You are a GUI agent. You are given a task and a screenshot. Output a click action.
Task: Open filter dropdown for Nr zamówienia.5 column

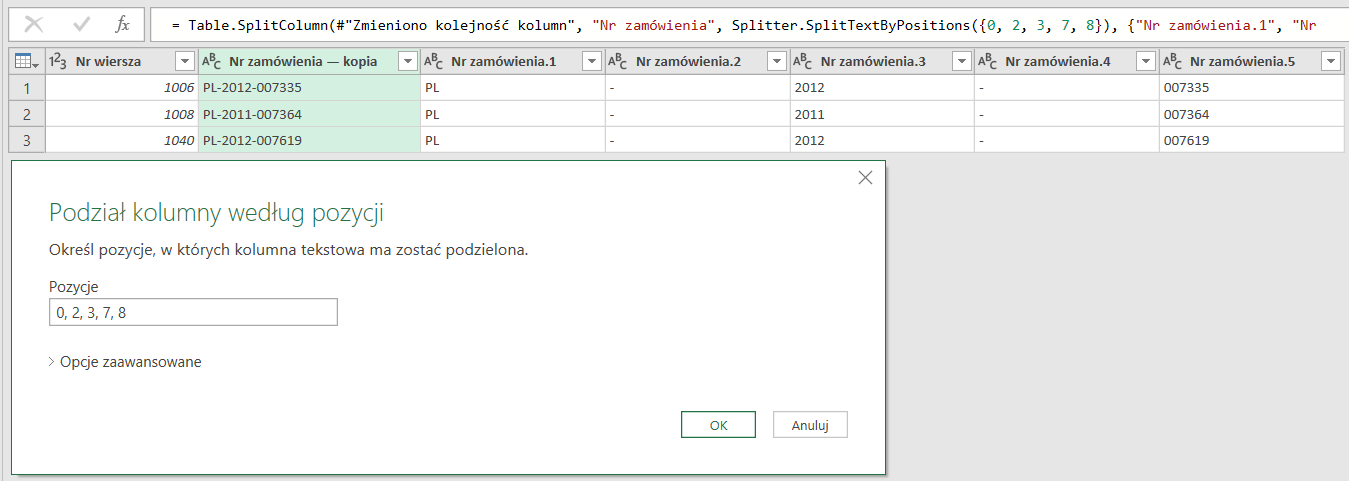point(1330,62)
